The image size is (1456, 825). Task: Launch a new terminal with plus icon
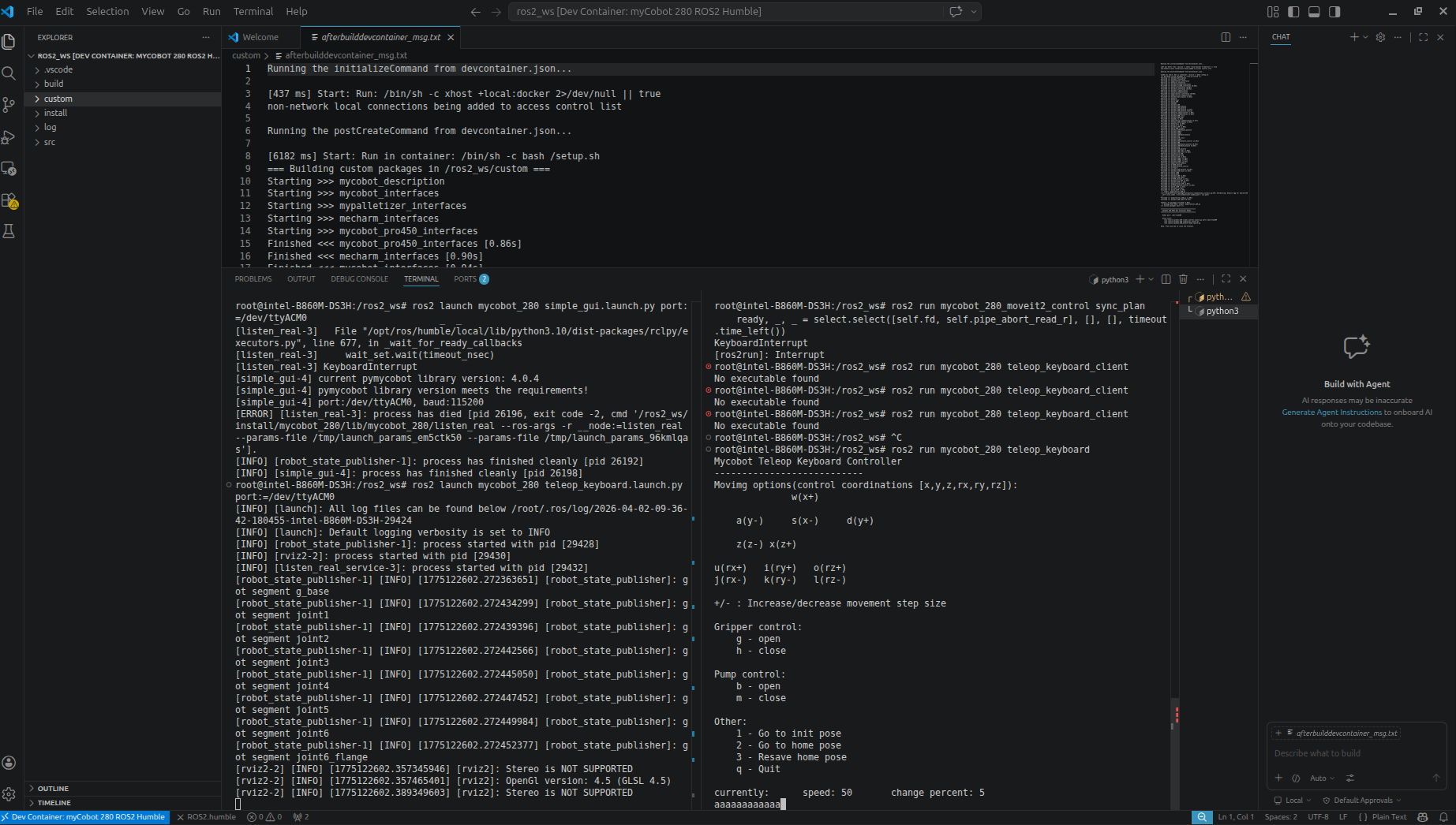[1140, 279]
